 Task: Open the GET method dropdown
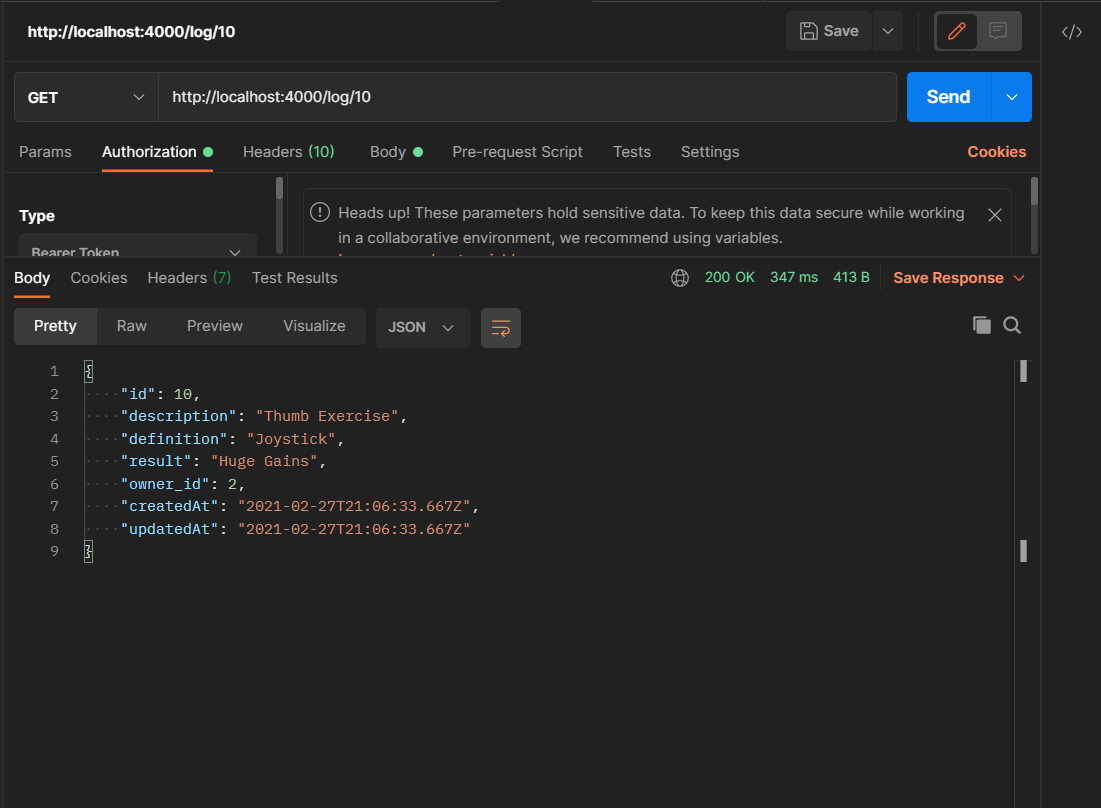tap(85, 96)
